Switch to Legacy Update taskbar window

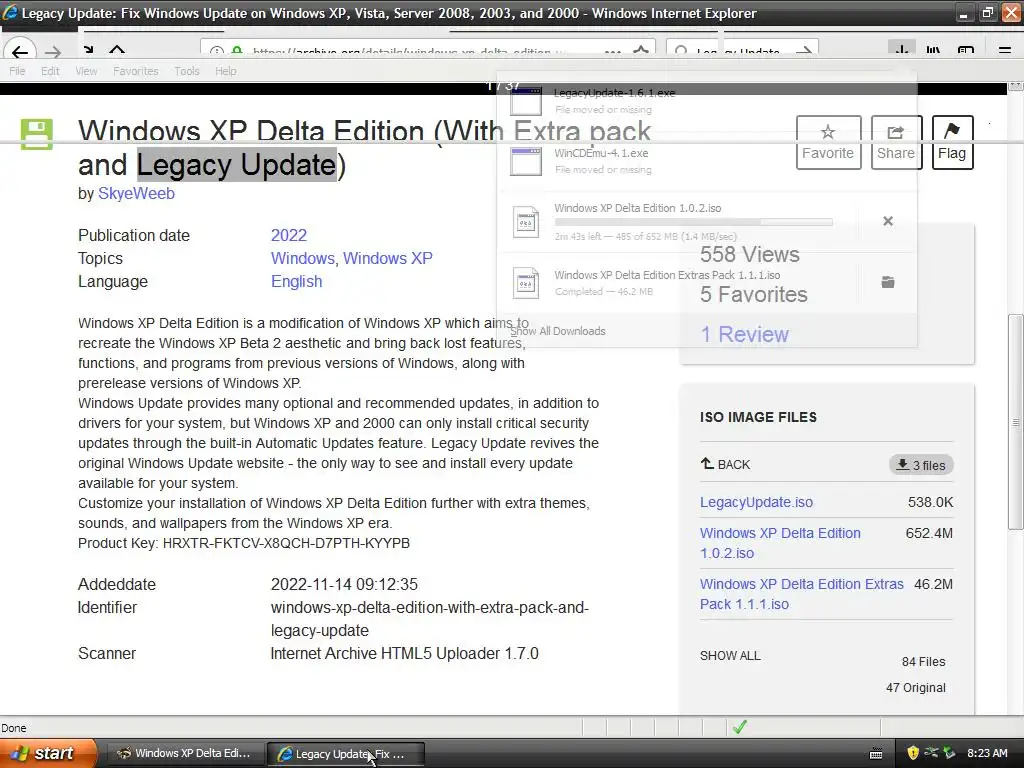coord(346,754)
